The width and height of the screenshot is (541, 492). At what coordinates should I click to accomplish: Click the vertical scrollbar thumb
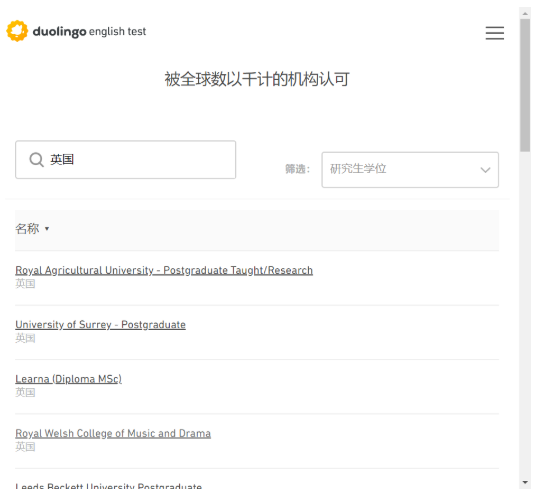[525, 85]
